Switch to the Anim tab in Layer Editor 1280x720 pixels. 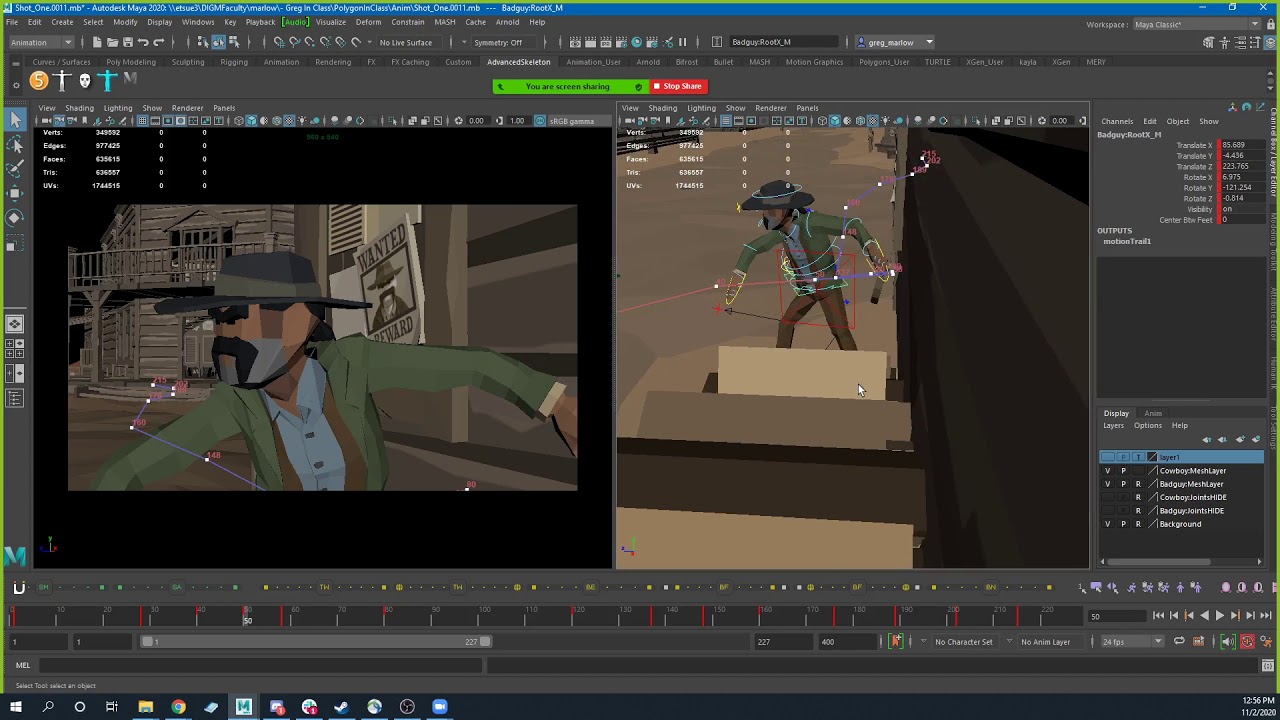[x=1153, y=413]
